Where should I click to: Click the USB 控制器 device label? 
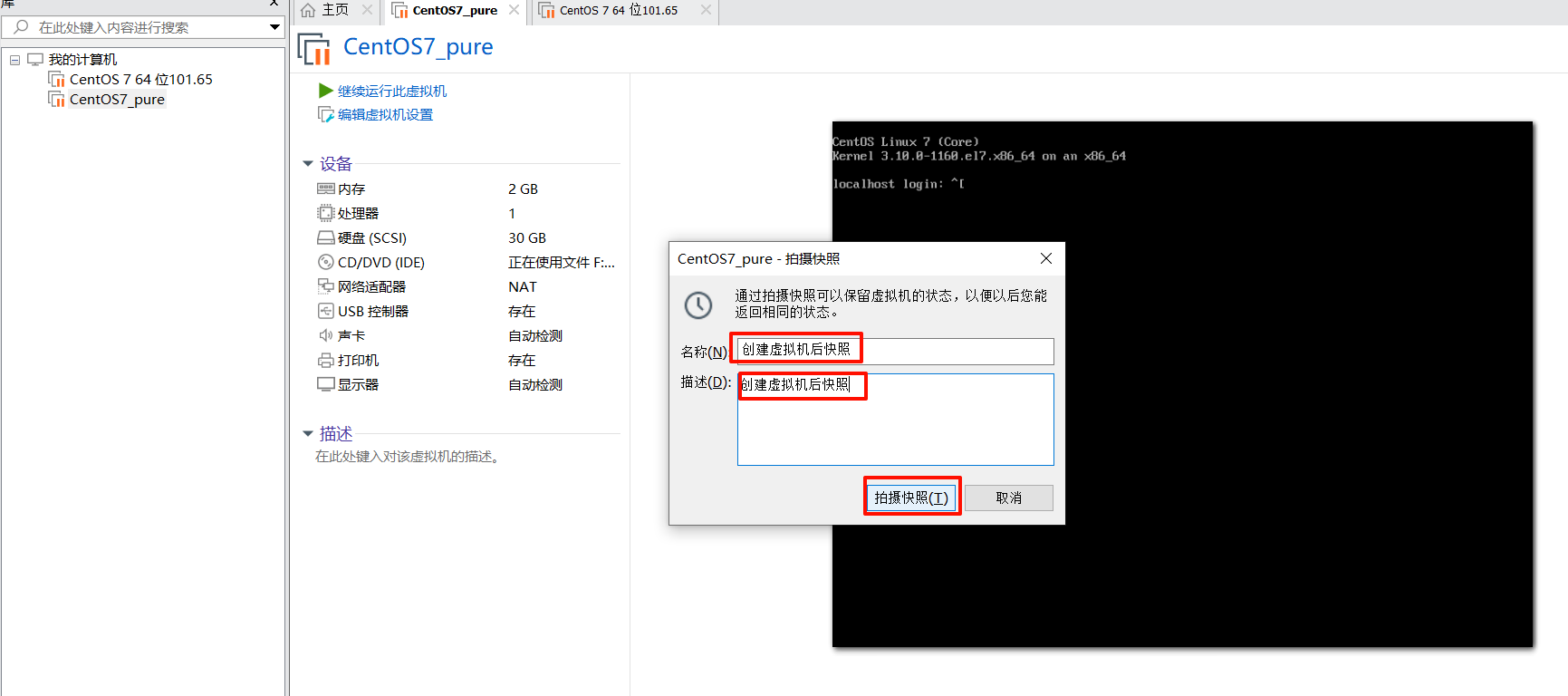pos(373,311)
